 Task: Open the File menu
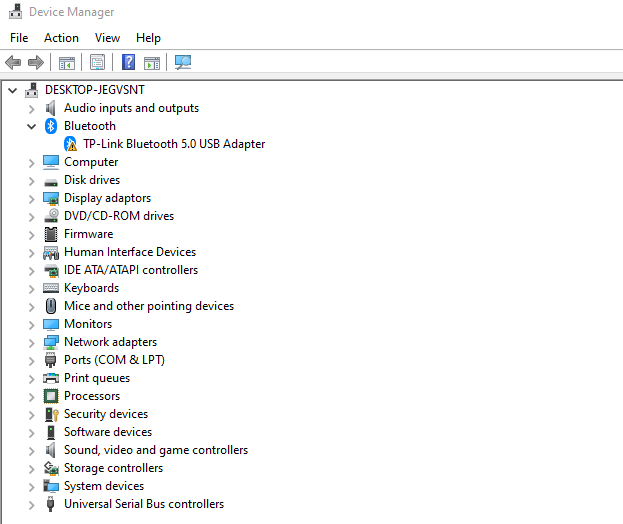(19, 38)
